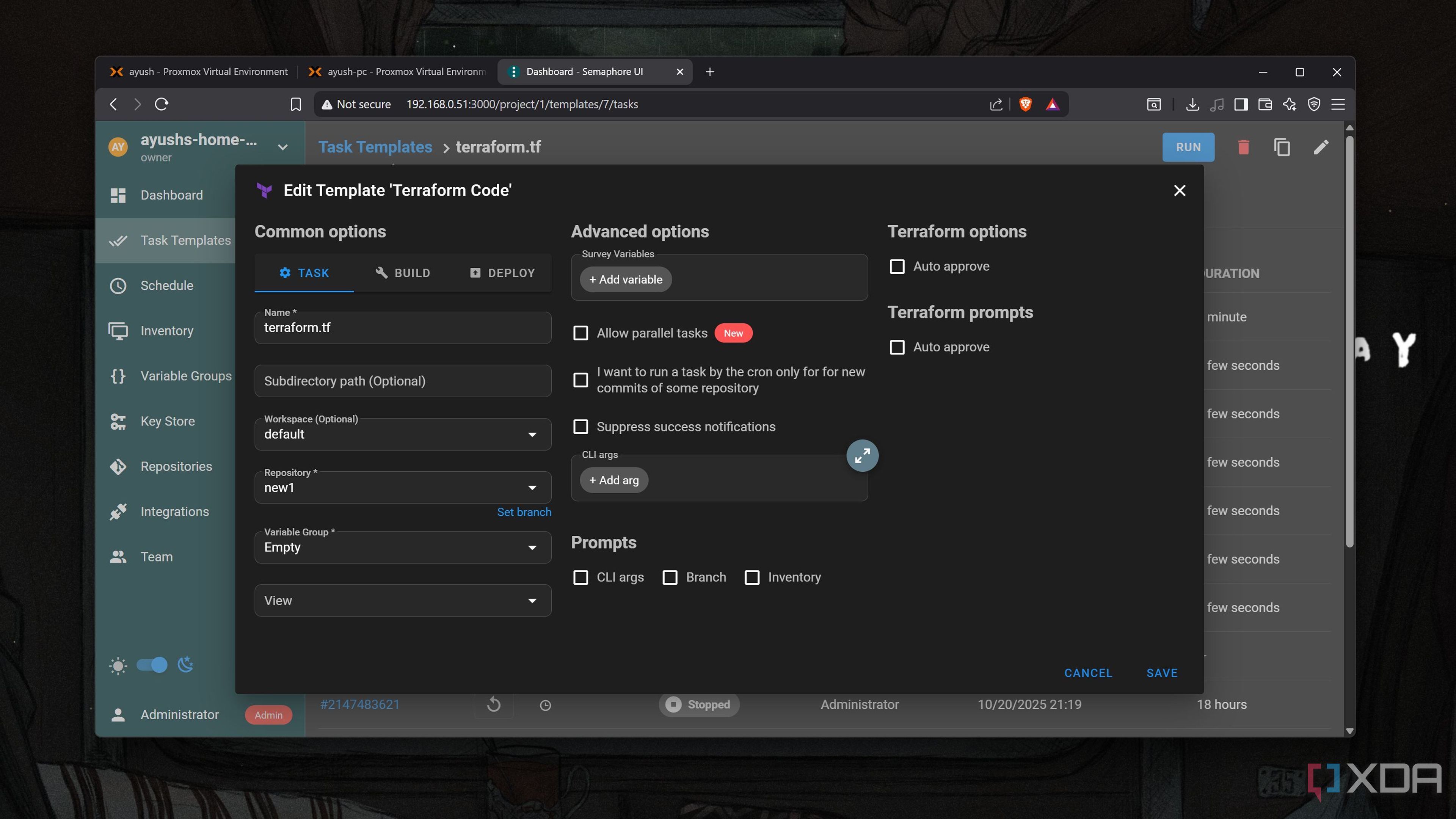Select the BUILD template type tab
The width and height of the screenshot is (1456, 819).
click(x=403, y=273)
